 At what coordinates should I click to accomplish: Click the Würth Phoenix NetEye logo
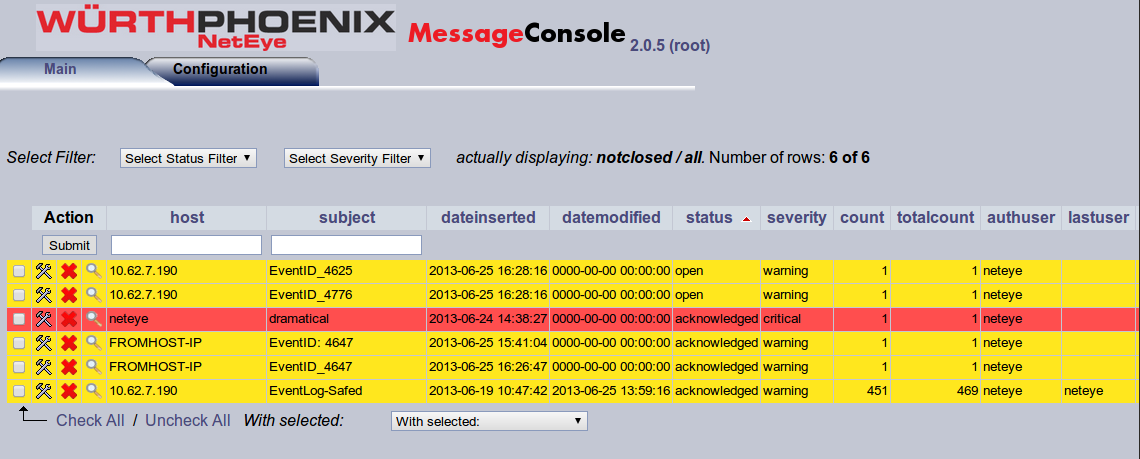pos(216,28)
